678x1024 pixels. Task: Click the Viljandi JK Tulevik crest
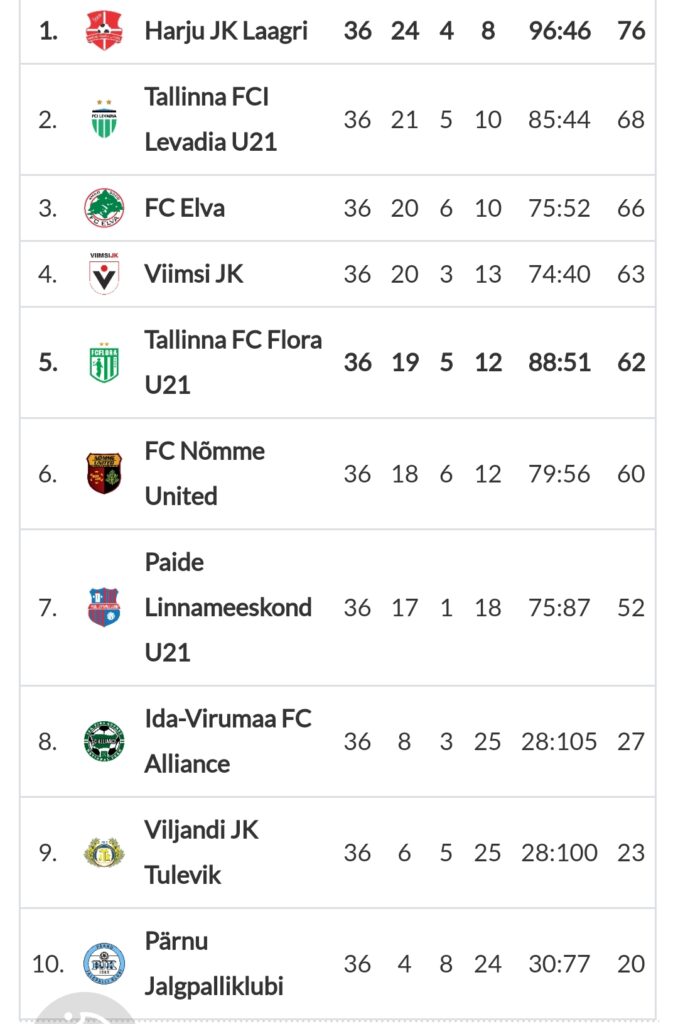click(x=104, y=852)
